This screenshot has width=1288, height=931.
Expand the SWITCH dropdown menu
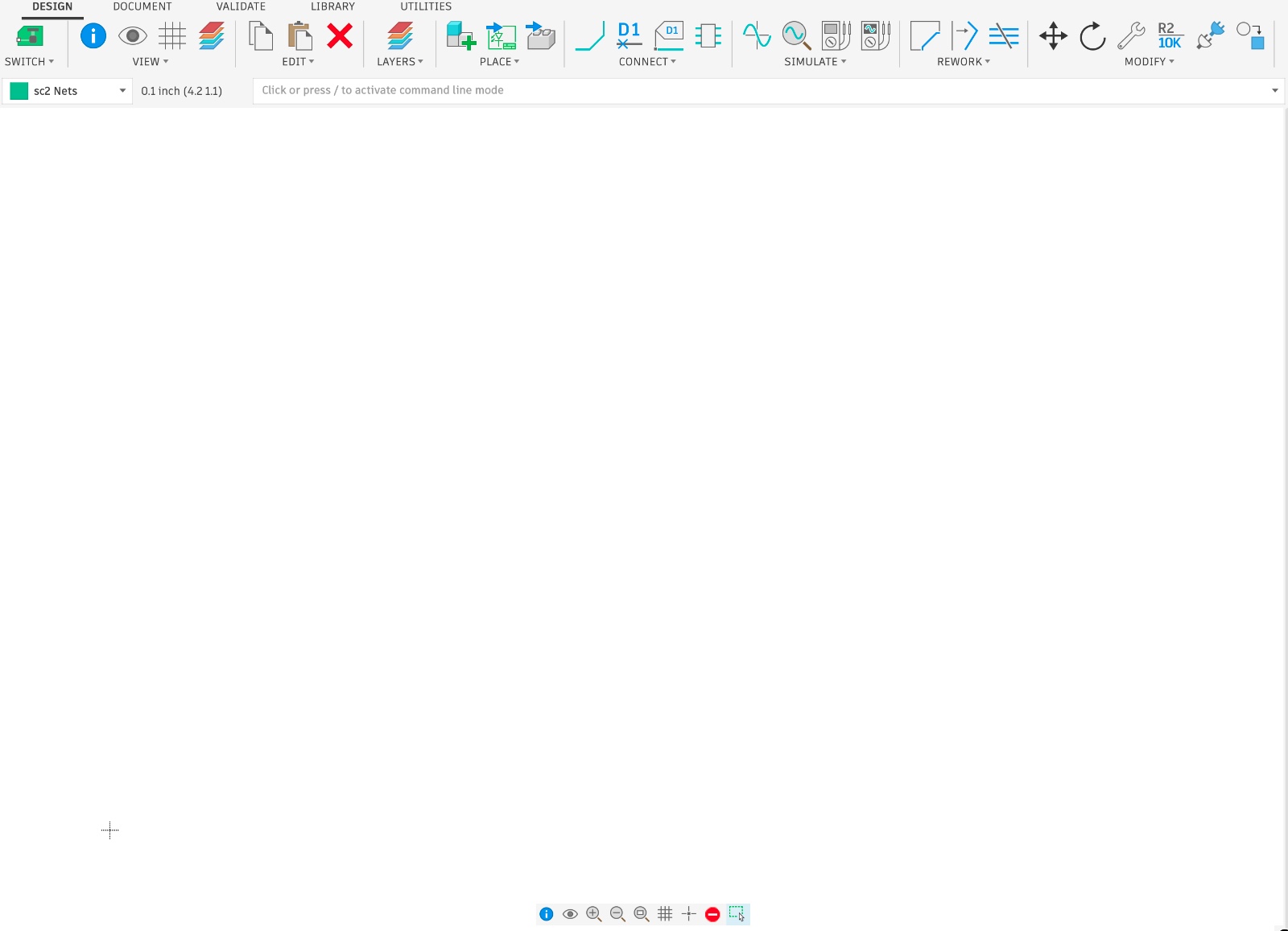(x=29, y=62)
